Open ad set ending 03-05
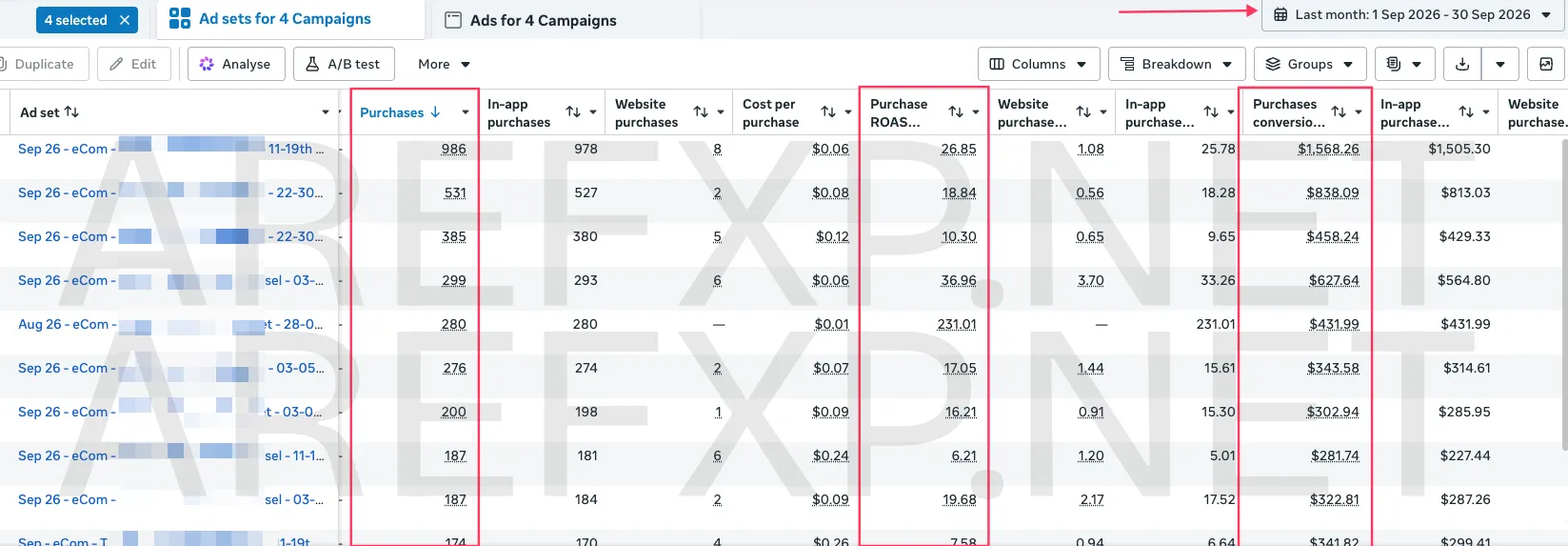Screen dimensions: 1568x546 tap(171, 368)
